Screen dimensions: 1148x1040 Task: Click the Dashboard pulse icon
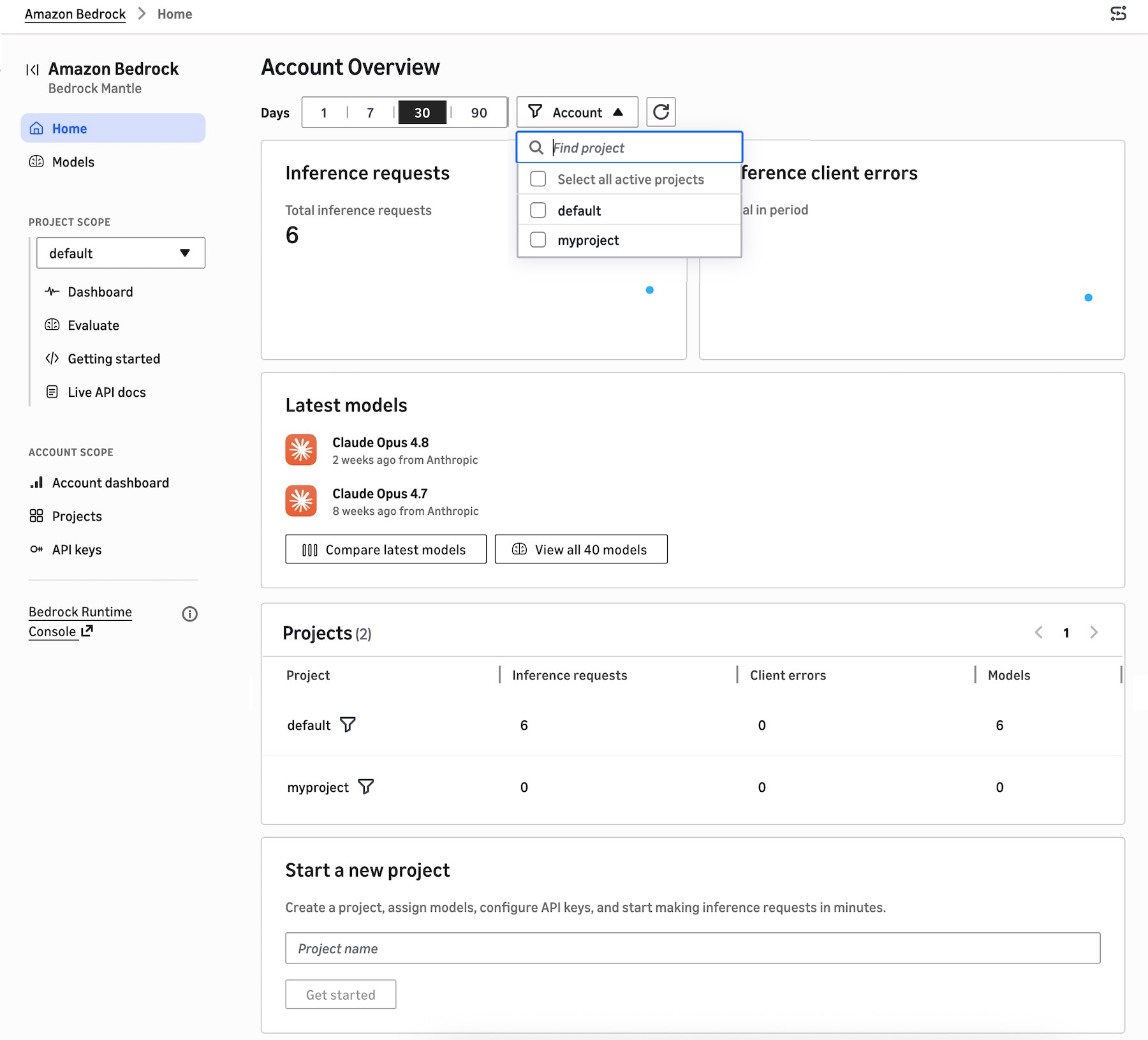coord(52,292)
